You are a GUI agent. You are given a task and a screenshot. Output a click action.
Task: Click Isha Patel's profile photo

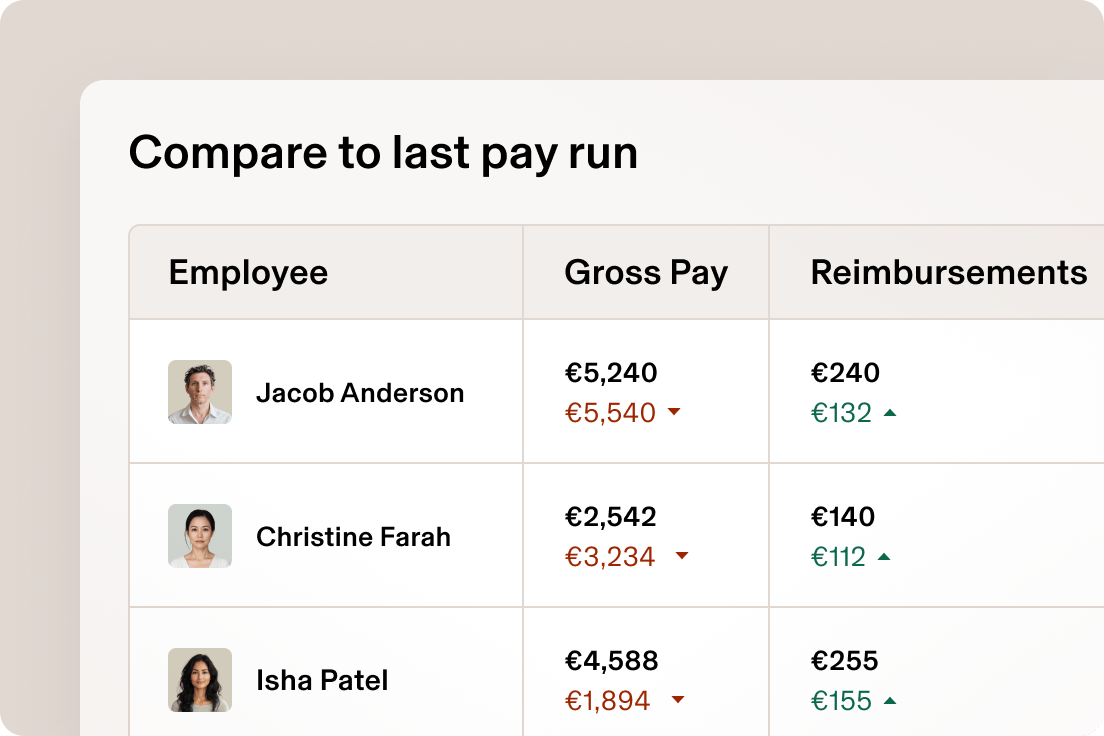tap(199, 680)
